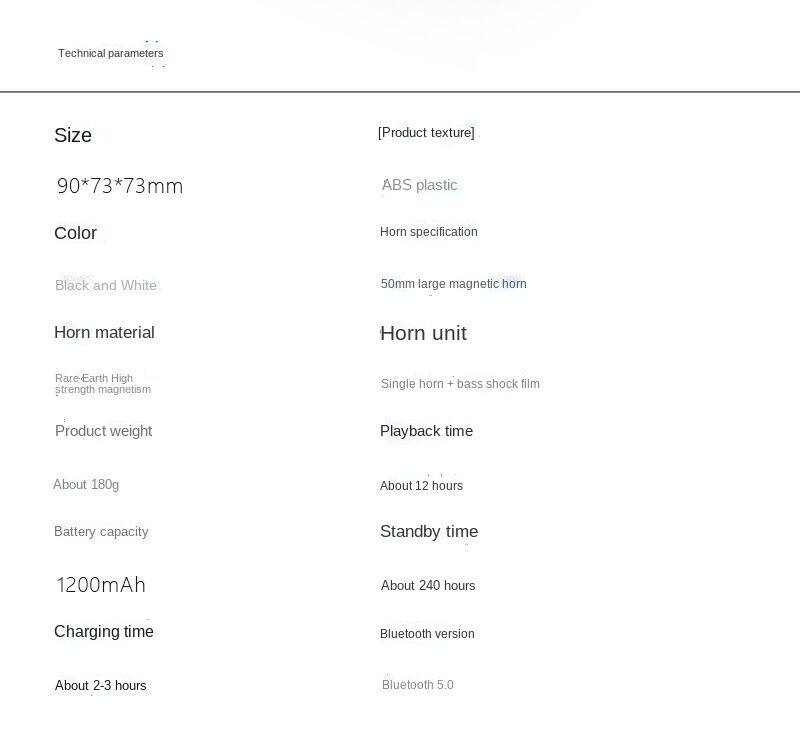Select the Black and White color value

pos(106,285)
